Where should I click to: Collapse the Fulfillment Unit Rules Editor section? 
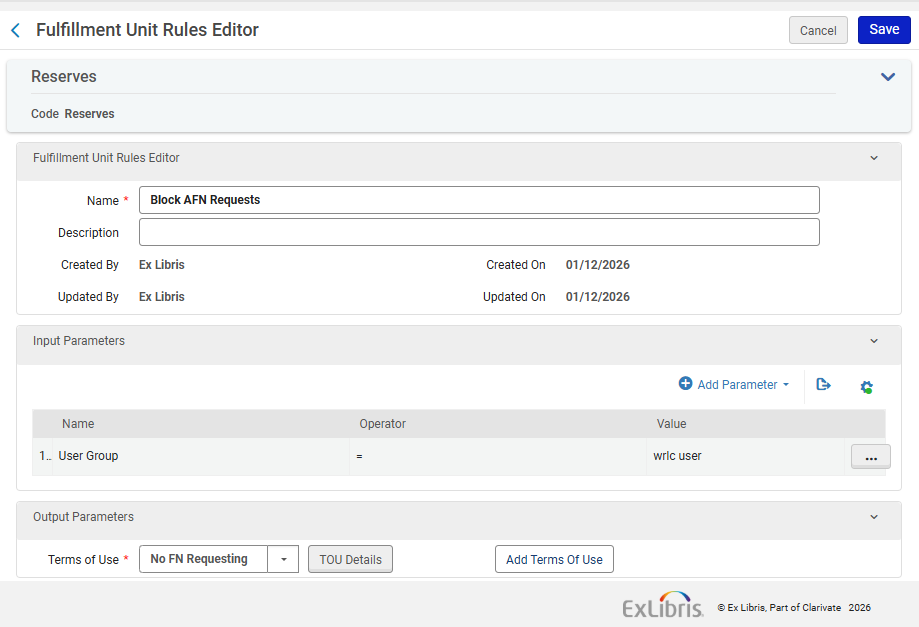pos(874,158)
